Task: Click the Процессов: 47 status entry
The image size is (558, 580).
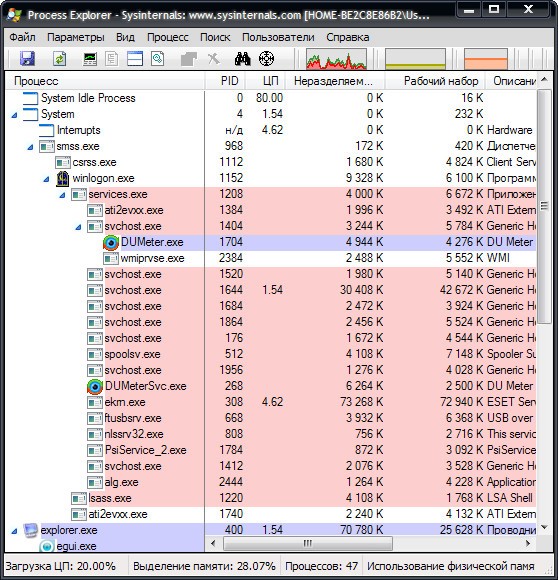Action: point(321,566)
